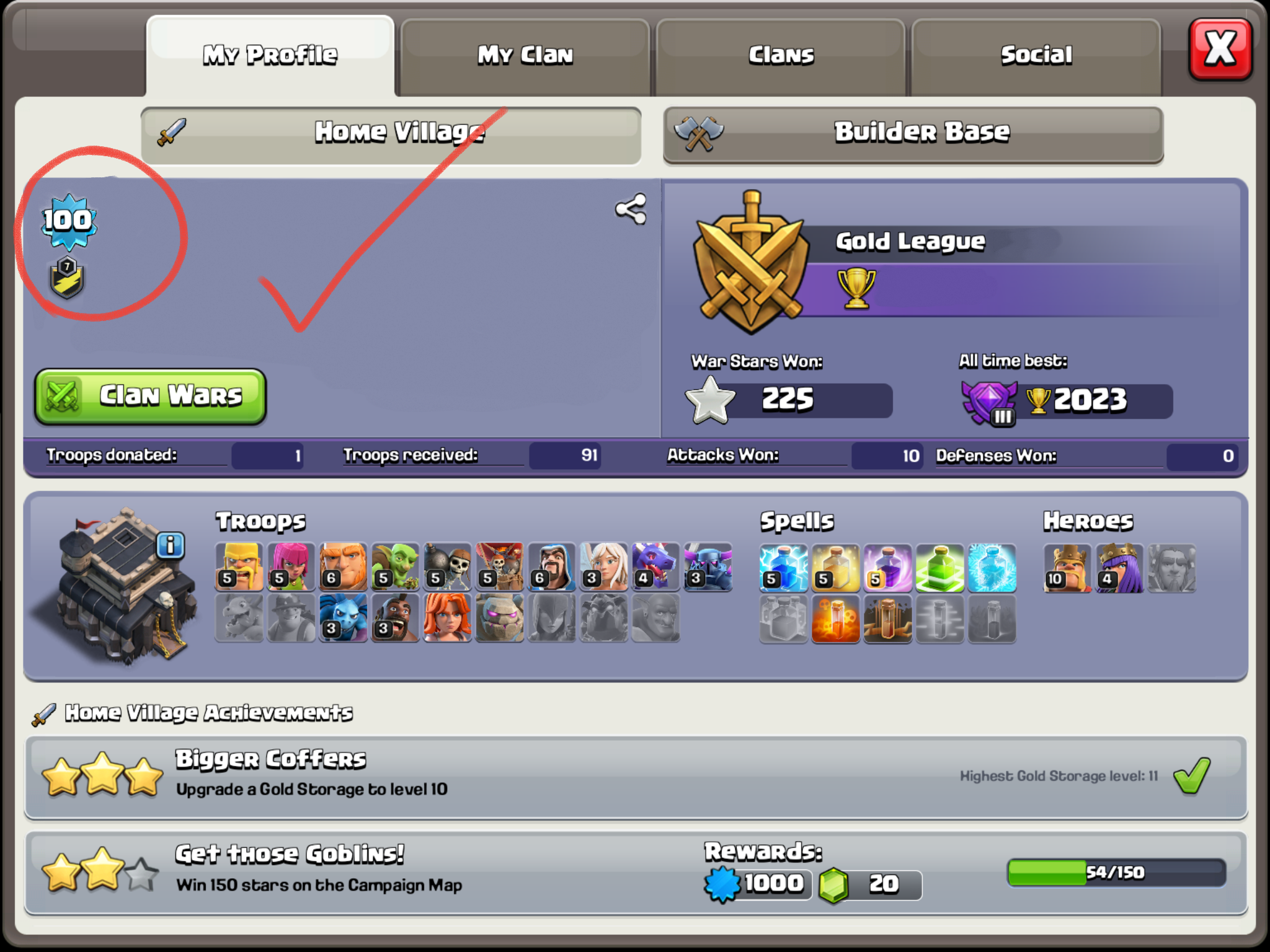Tap the green Jump Spell icon
Screen dimensions: 1270x952
[940, 568]
